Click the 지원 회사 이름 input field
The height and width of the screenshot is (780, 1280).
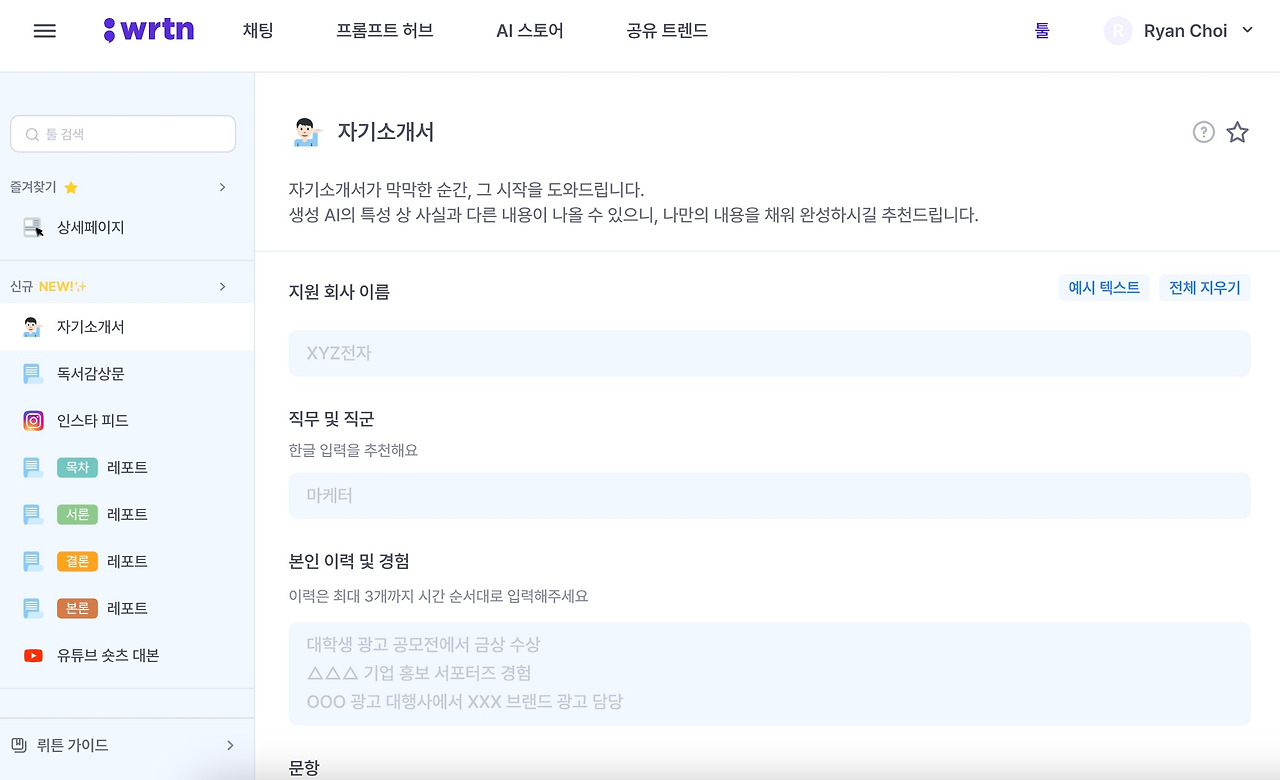pyautogui.click(x=770, y=352)
